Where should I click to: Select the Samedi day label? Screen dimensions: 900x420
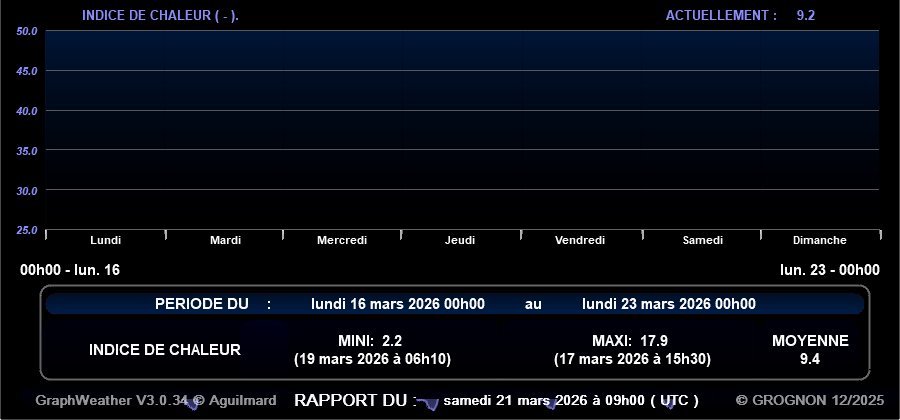(x=702, y=240)
